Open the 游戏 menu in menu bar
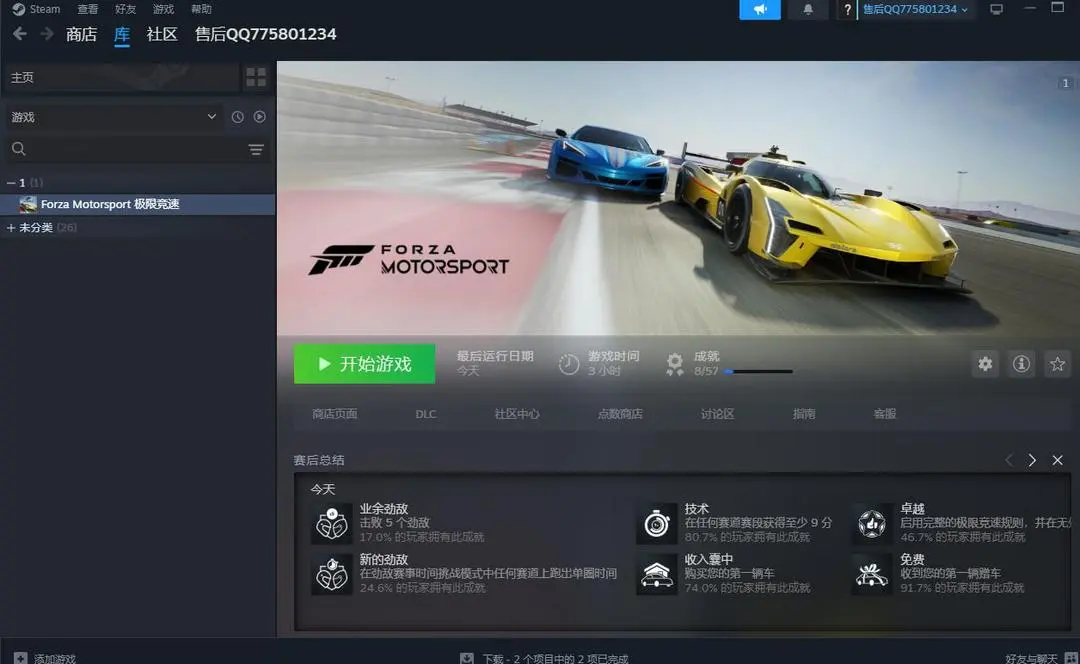Image resolution: width=1080 pixels, height=664 pixels. [163, 9]
